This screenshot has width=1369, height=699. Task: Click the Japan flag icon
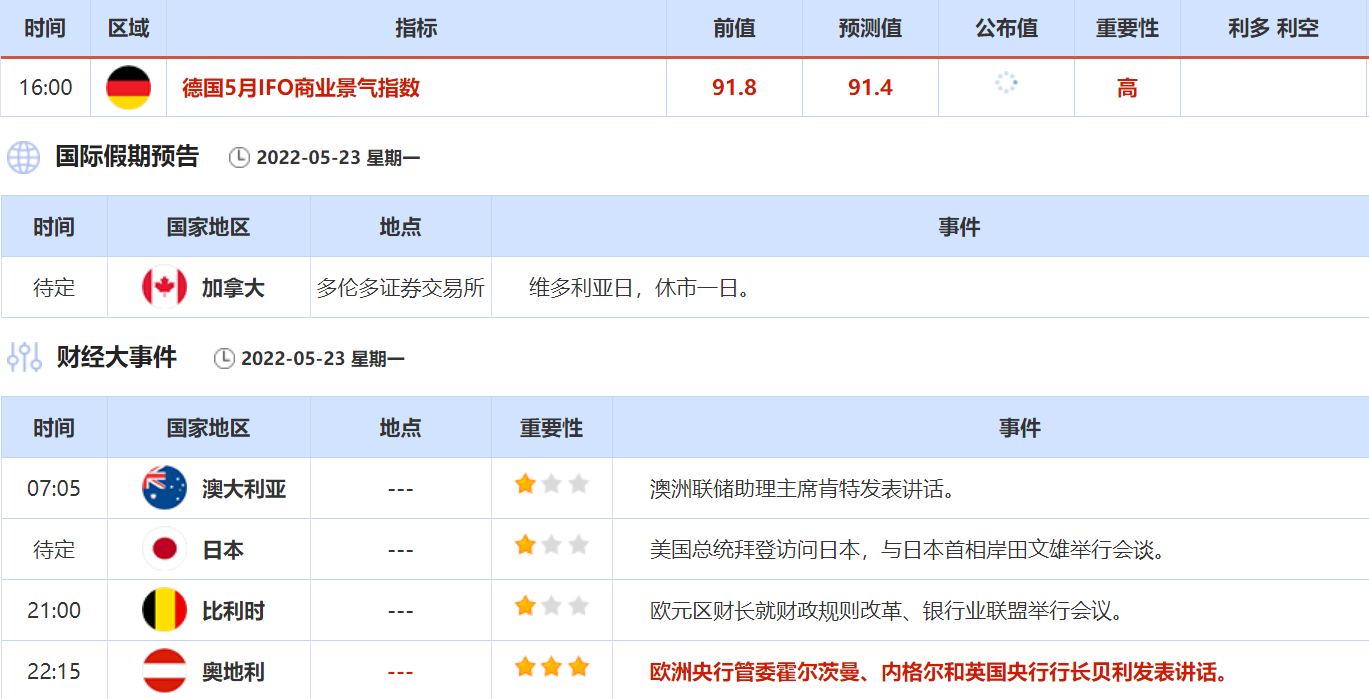coord(164,550)
